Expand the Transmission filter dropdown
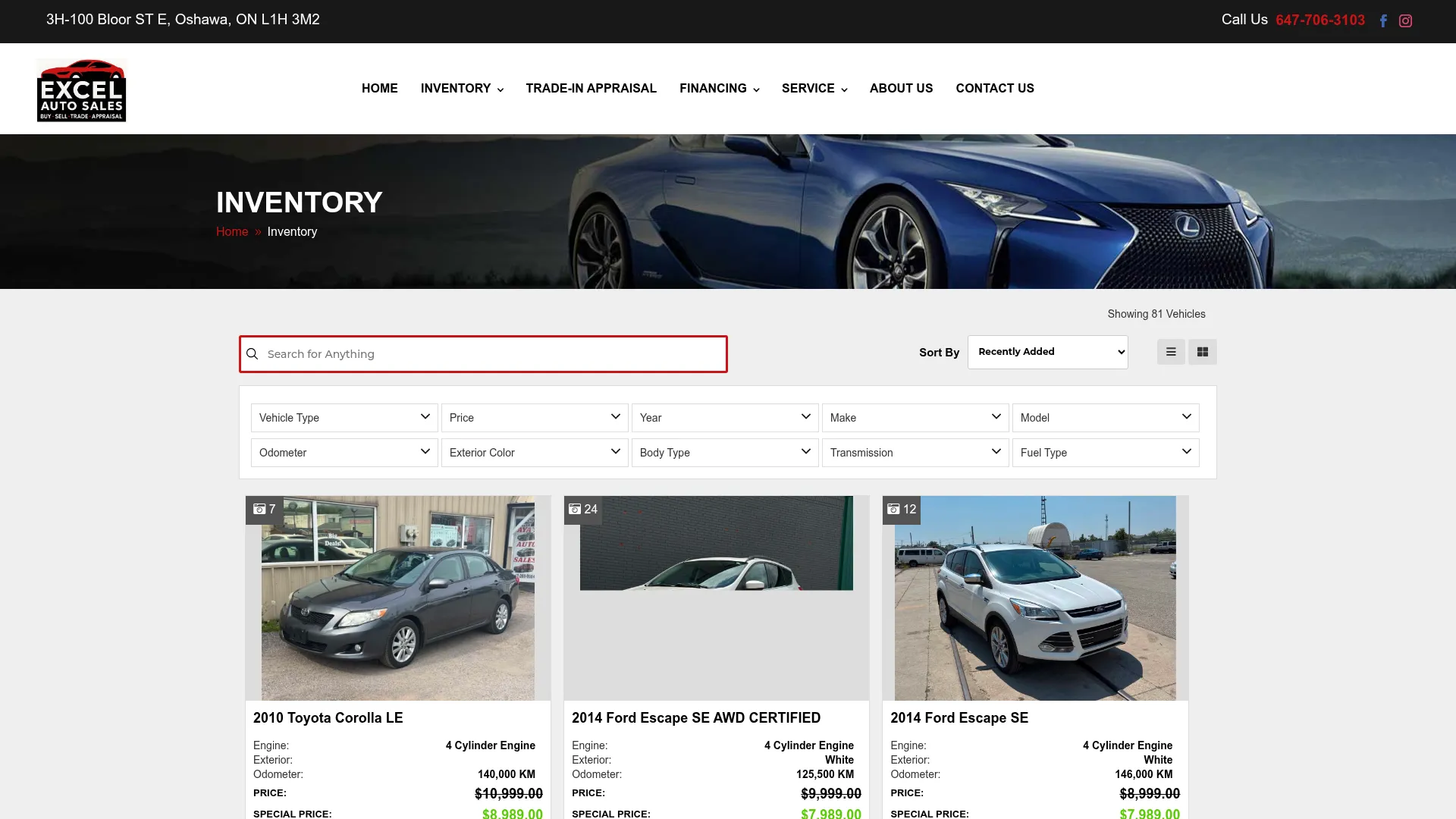Screen dimensions: 1456x819 [915, 453]
